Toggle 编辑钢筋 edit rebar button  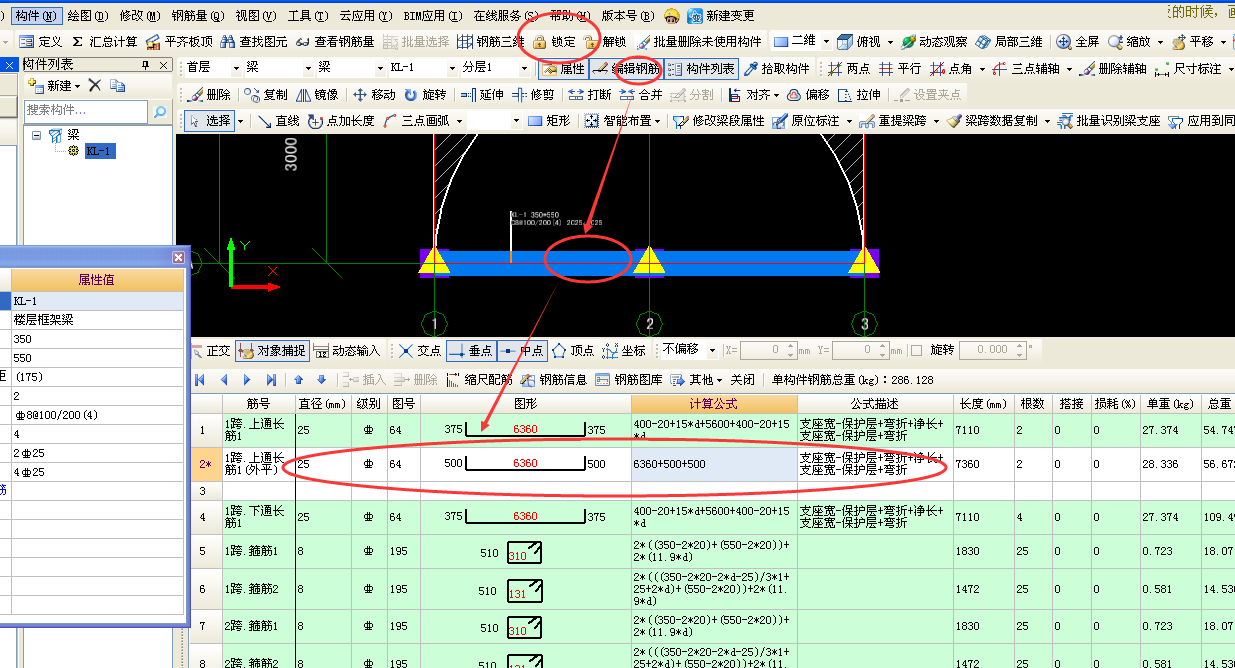[x=625, y=69]
